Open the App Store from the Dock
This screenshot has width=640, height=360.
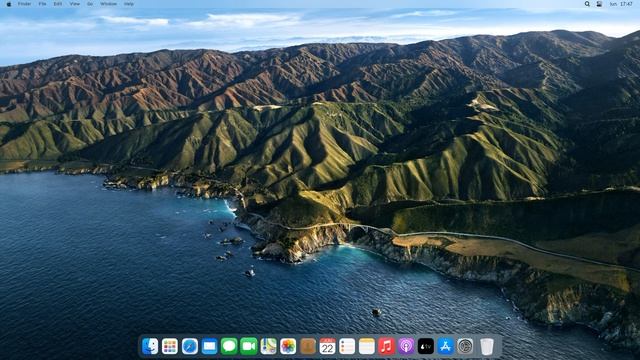(445, 347)
